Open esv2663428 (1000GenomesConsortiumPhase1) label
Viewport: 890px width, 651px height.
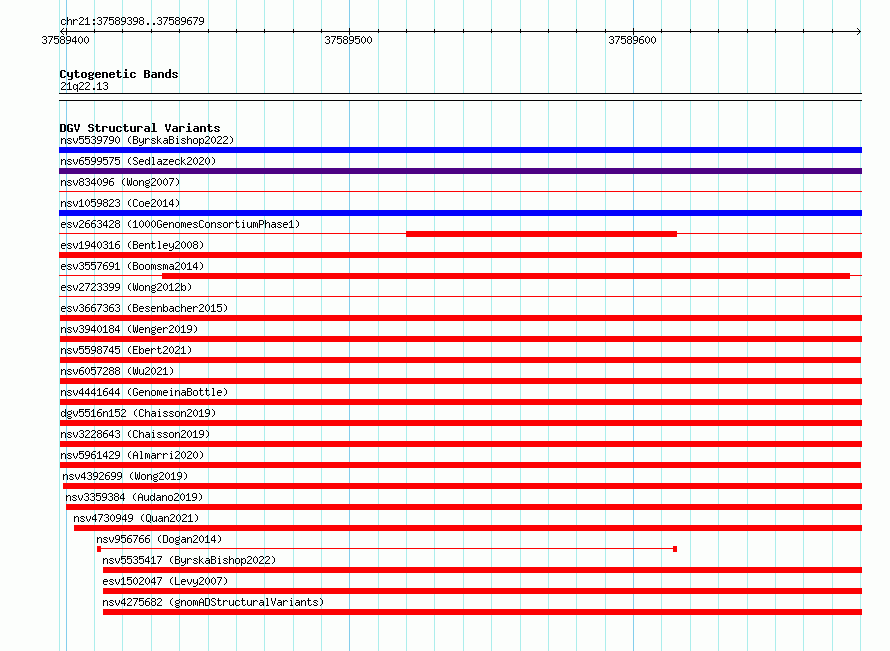[x=180, y=224]
